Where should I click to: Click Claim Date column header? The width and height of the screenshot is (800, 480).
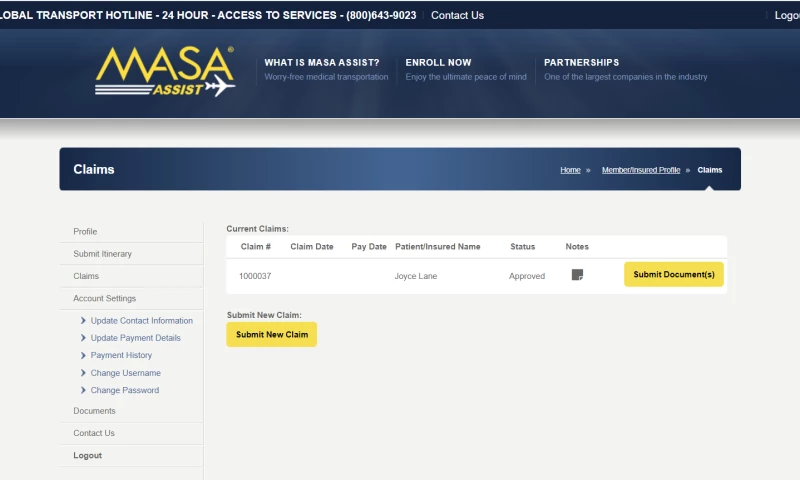tap(312, 246)
